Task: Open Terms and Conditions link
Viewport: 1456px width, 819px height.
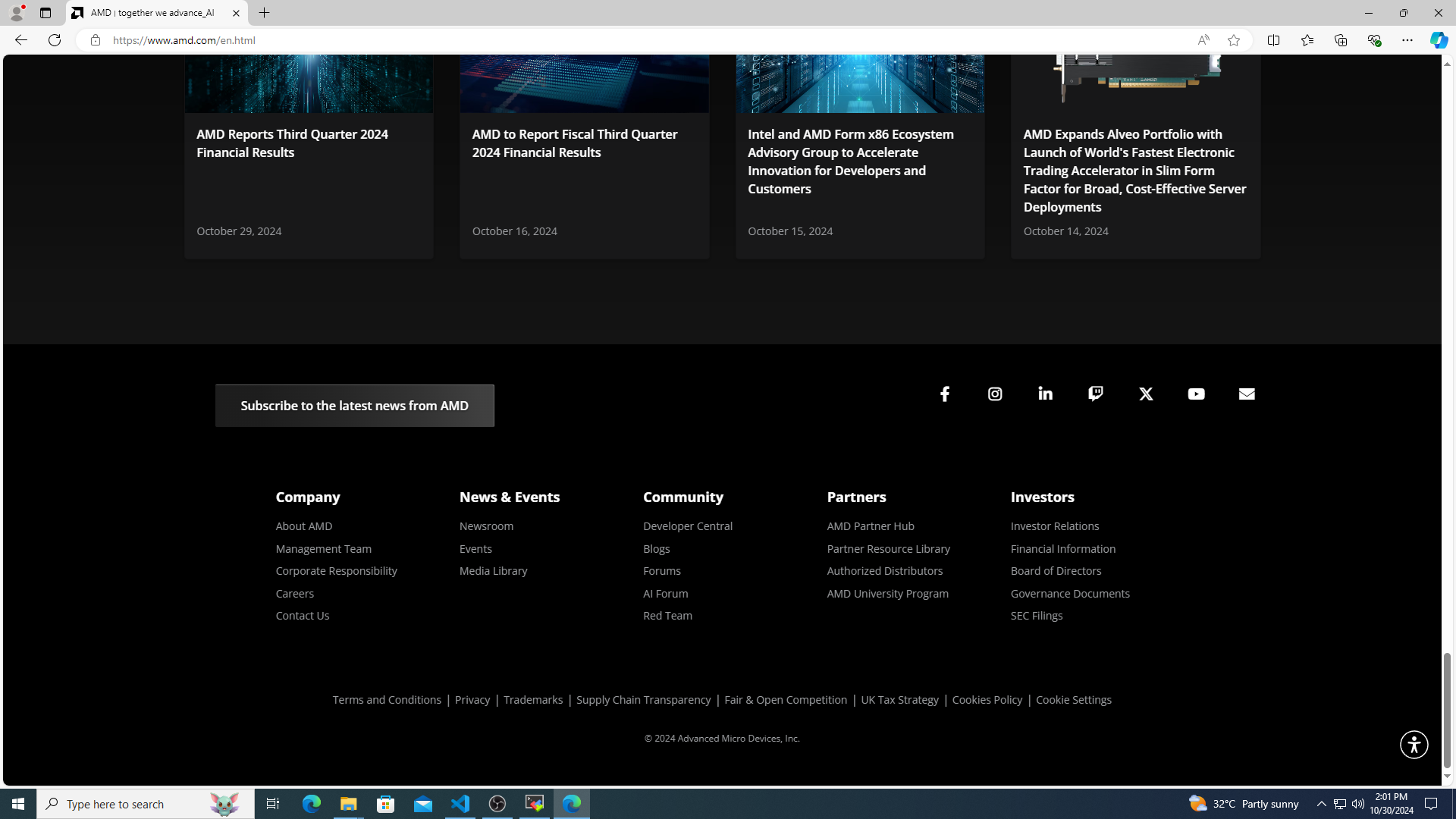Action: [387, 700]
